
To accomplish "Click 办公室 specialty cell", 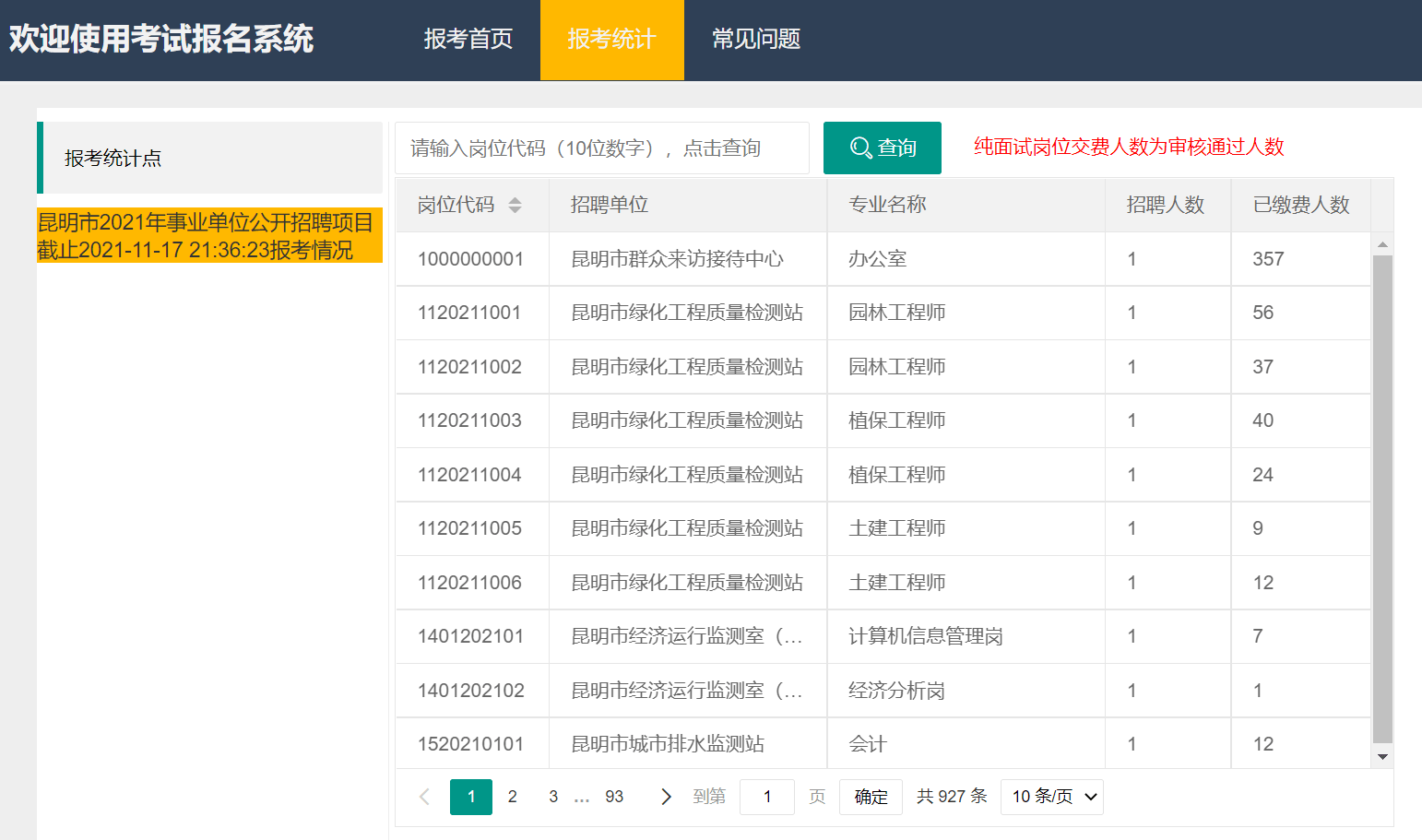I will 966,259.
